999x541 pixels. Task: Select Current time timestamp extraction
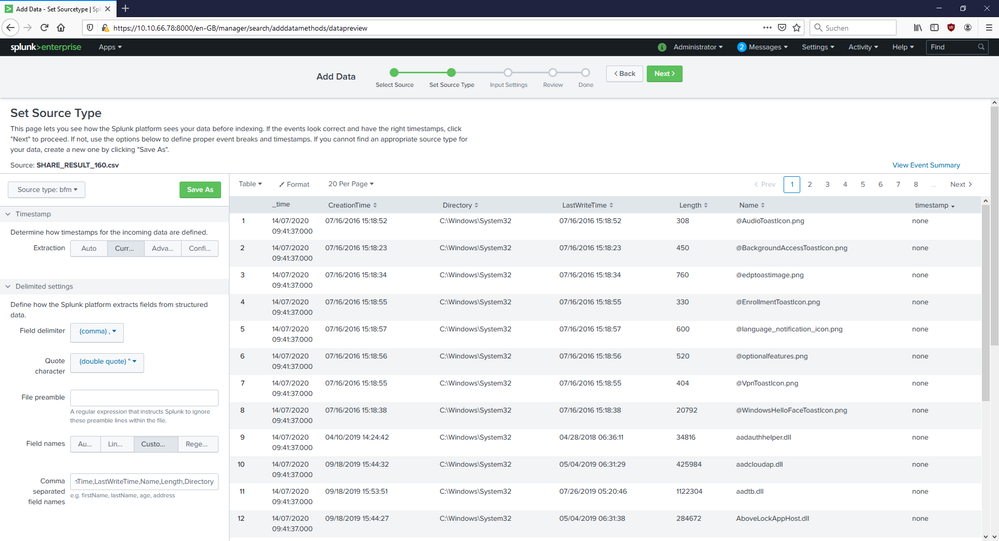click(x=126, y=249)
